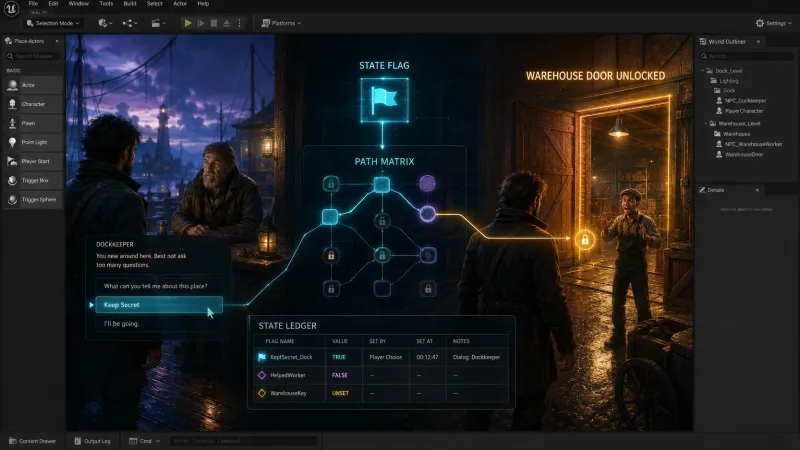Select the Player Start item
Screen dimensions: 800x450
(x=33, y=161)
